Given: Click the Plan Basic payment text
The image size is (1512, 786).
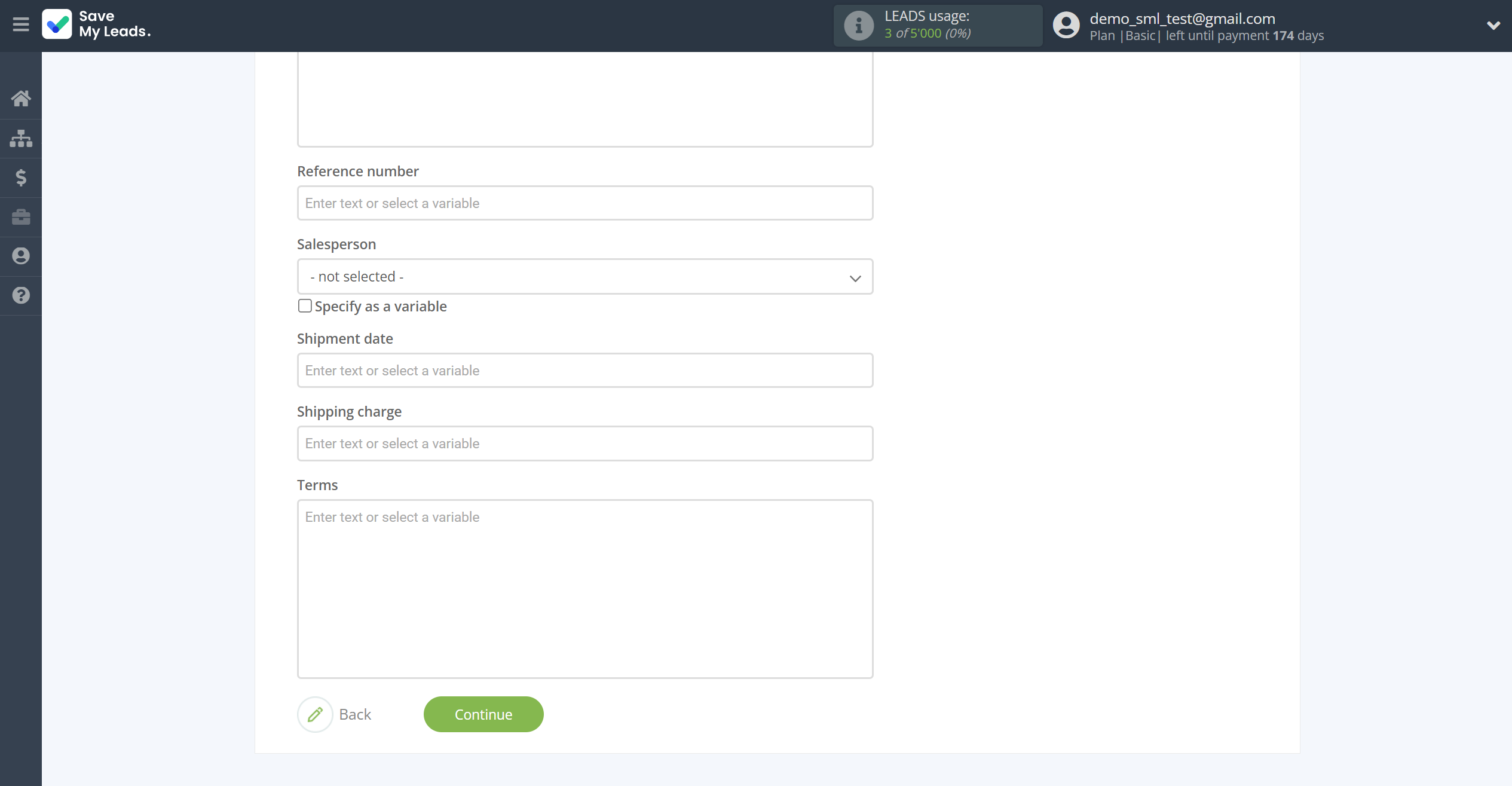Looking at the screenshot, I should coord(1207,36).
